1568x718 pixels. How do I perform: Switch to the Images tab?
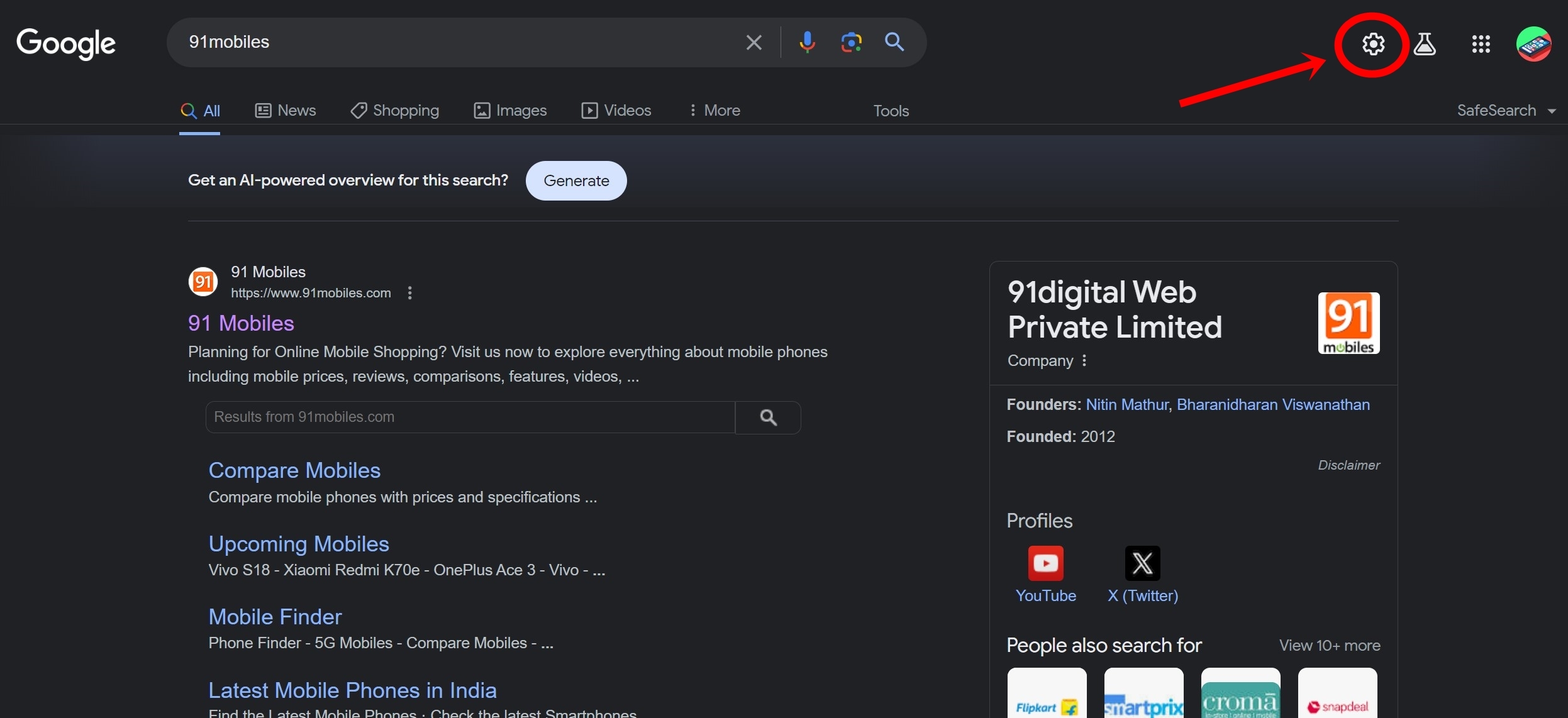(x=510, y=111)
